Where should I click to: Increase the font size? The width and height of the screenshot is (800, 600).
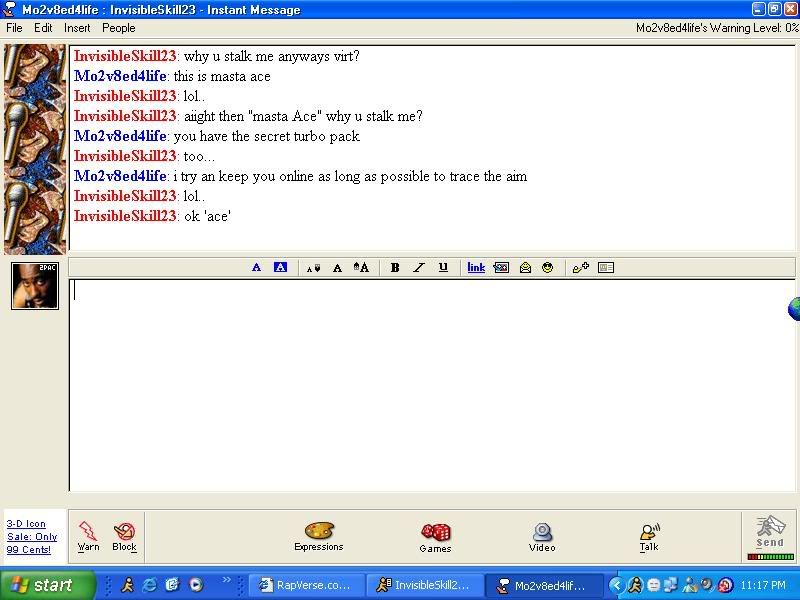pyautogui.click(x=361, y=267)
